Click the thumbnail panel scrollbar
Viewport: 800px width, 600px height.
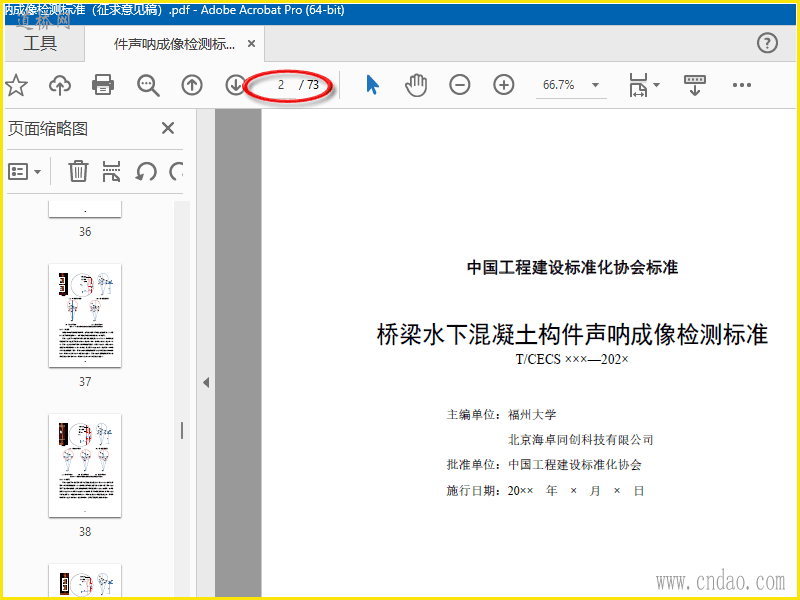[x=182, y=431]
